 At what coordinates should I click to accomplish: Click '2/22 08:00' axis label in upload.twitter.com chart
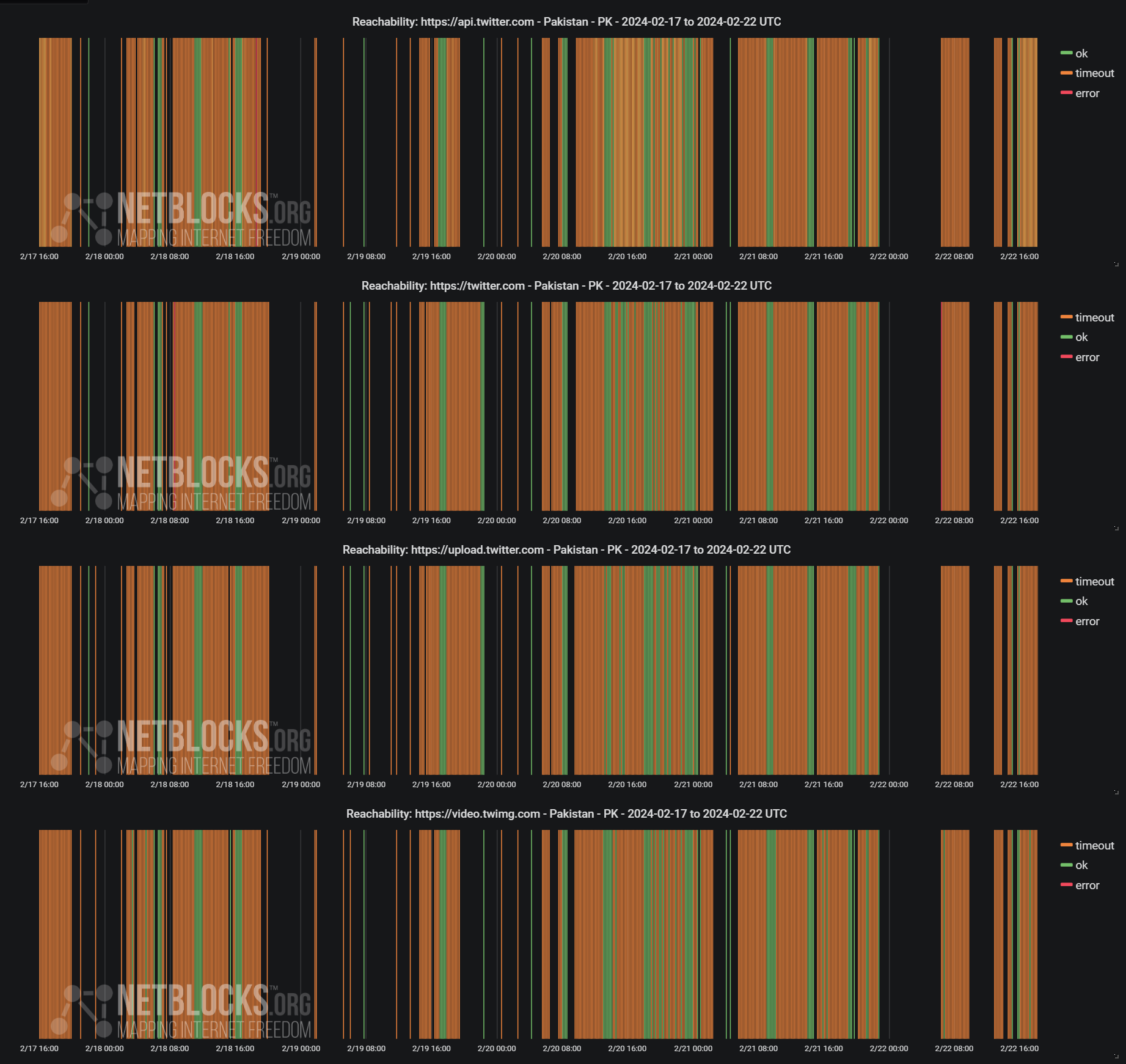(954, 785)
